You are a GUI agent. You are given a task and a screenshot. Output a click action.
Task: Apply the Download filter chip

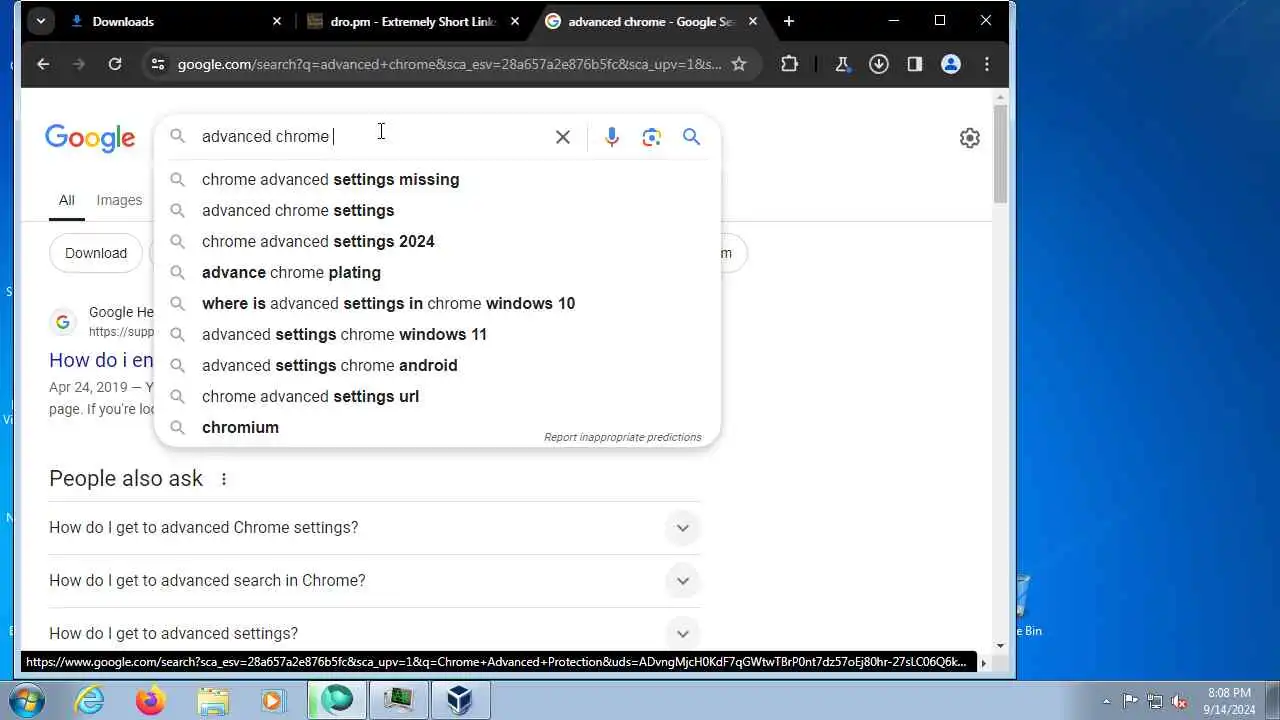(x=96, y=253)
